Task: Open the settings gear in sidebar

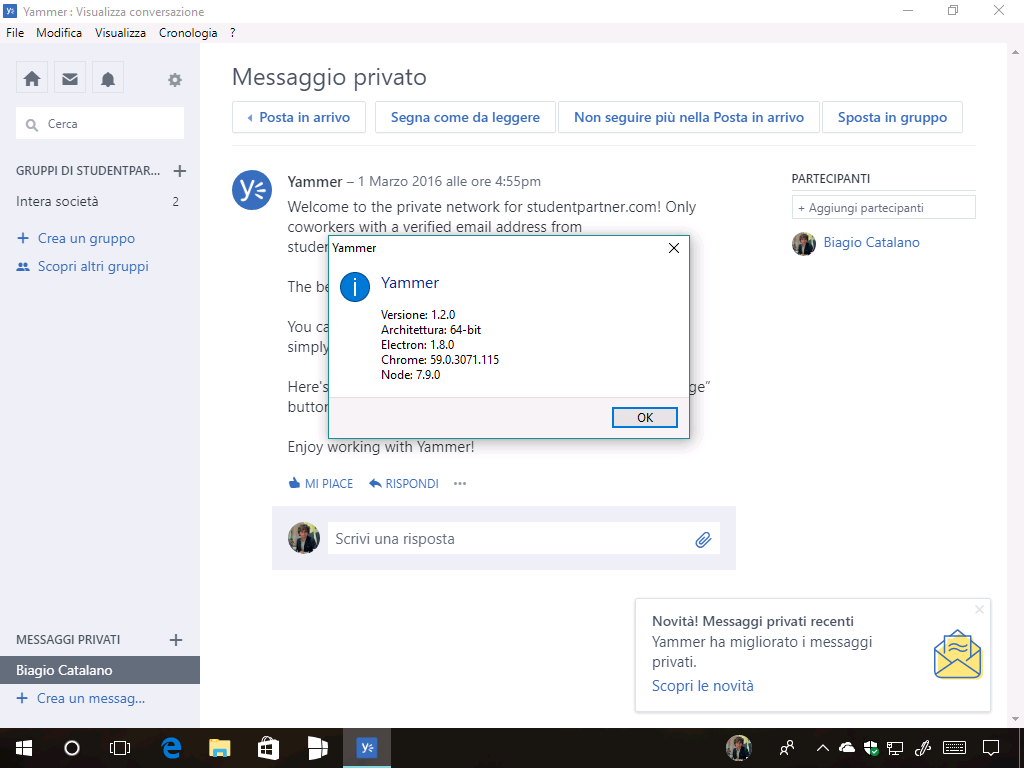Action: [174, 80]
